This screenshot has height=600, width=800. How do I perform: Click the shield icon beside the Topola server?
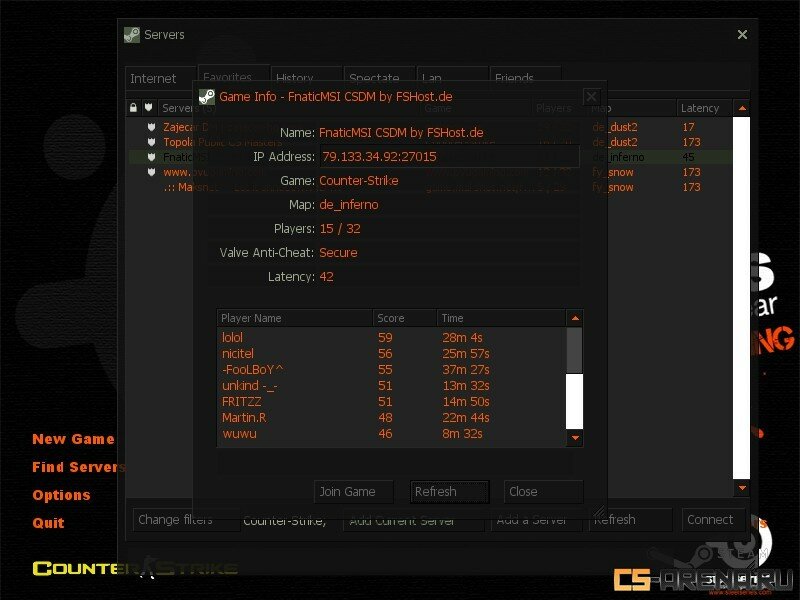point(152,143)
